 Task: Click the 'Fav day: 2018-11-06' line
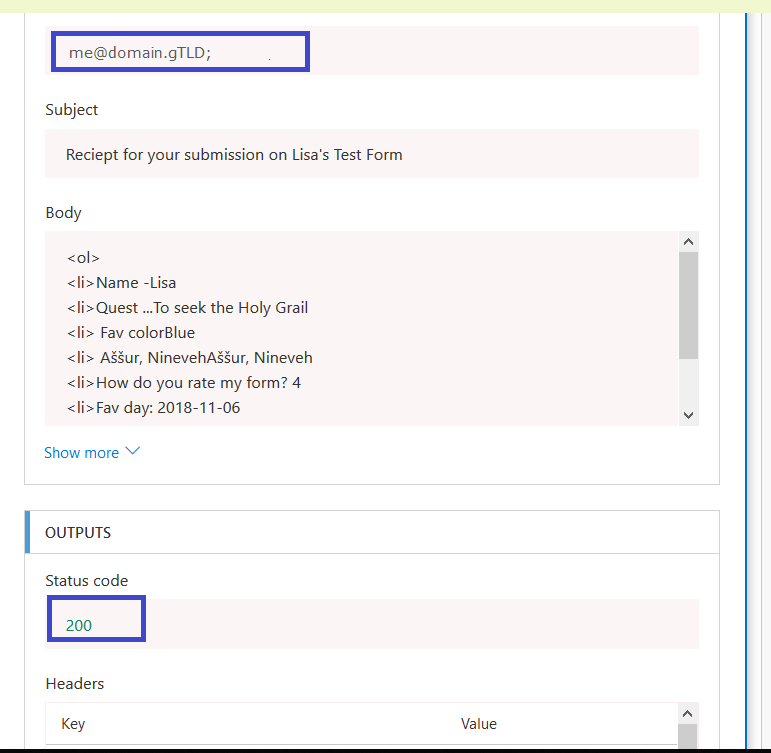click(x=154, y=407)
